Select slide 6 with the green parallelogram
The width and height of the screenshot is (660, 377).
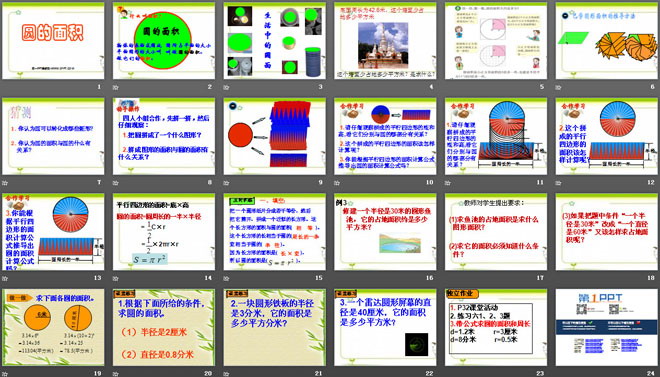point(607,40)
